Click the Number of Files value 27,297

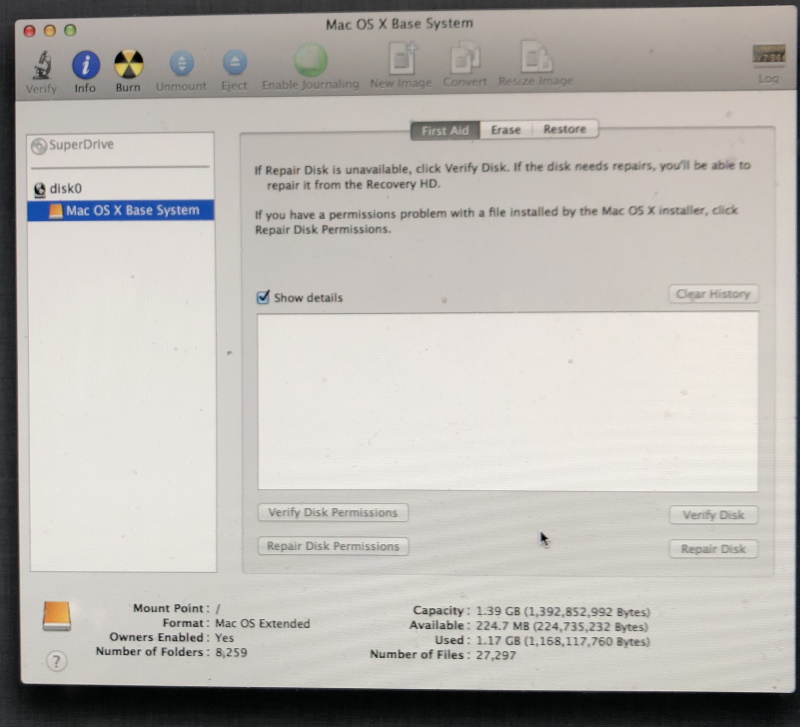click(496, 655)
